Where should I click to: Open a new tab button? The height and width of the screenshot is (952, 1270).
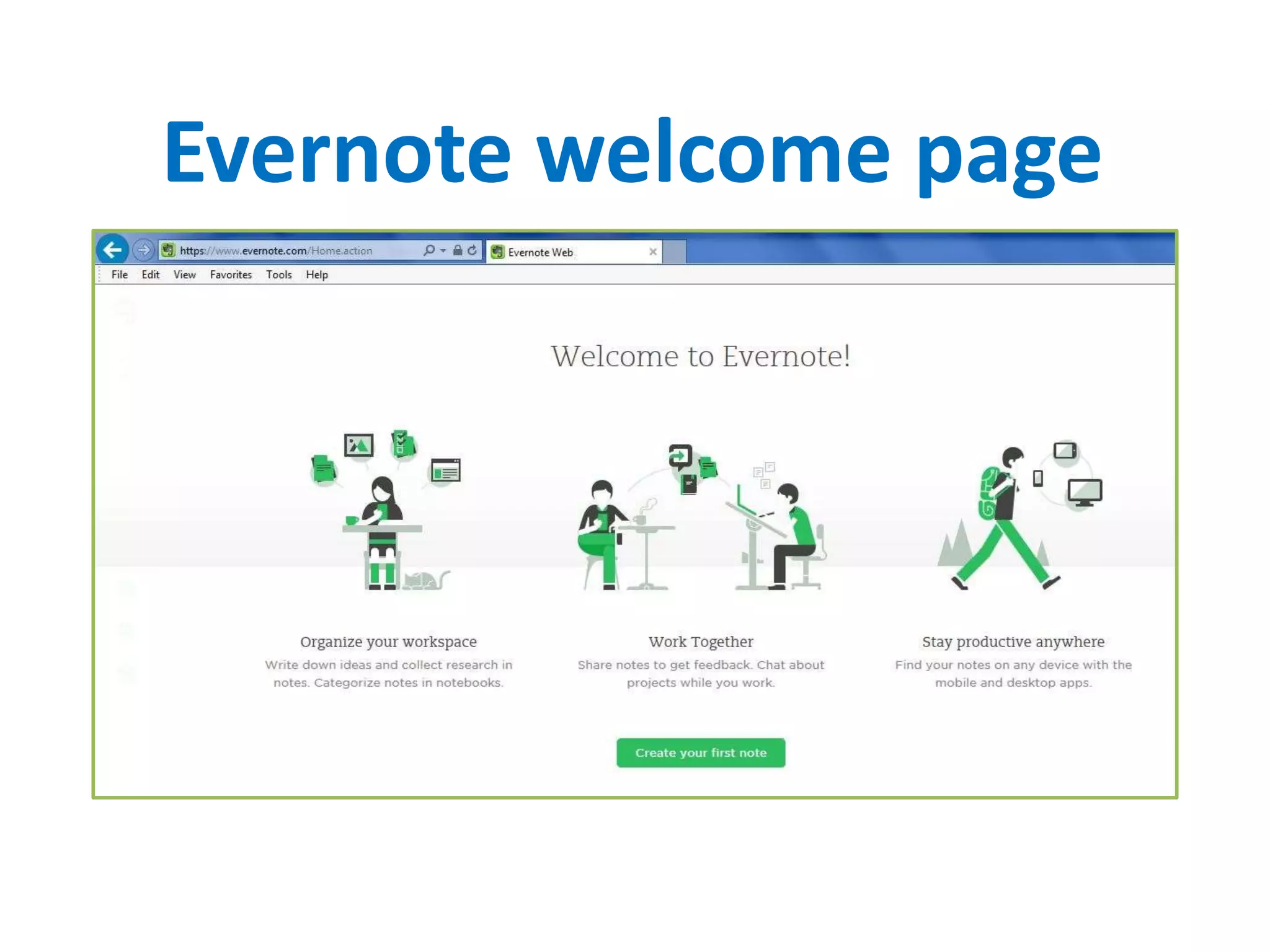(x=675, y=252)
